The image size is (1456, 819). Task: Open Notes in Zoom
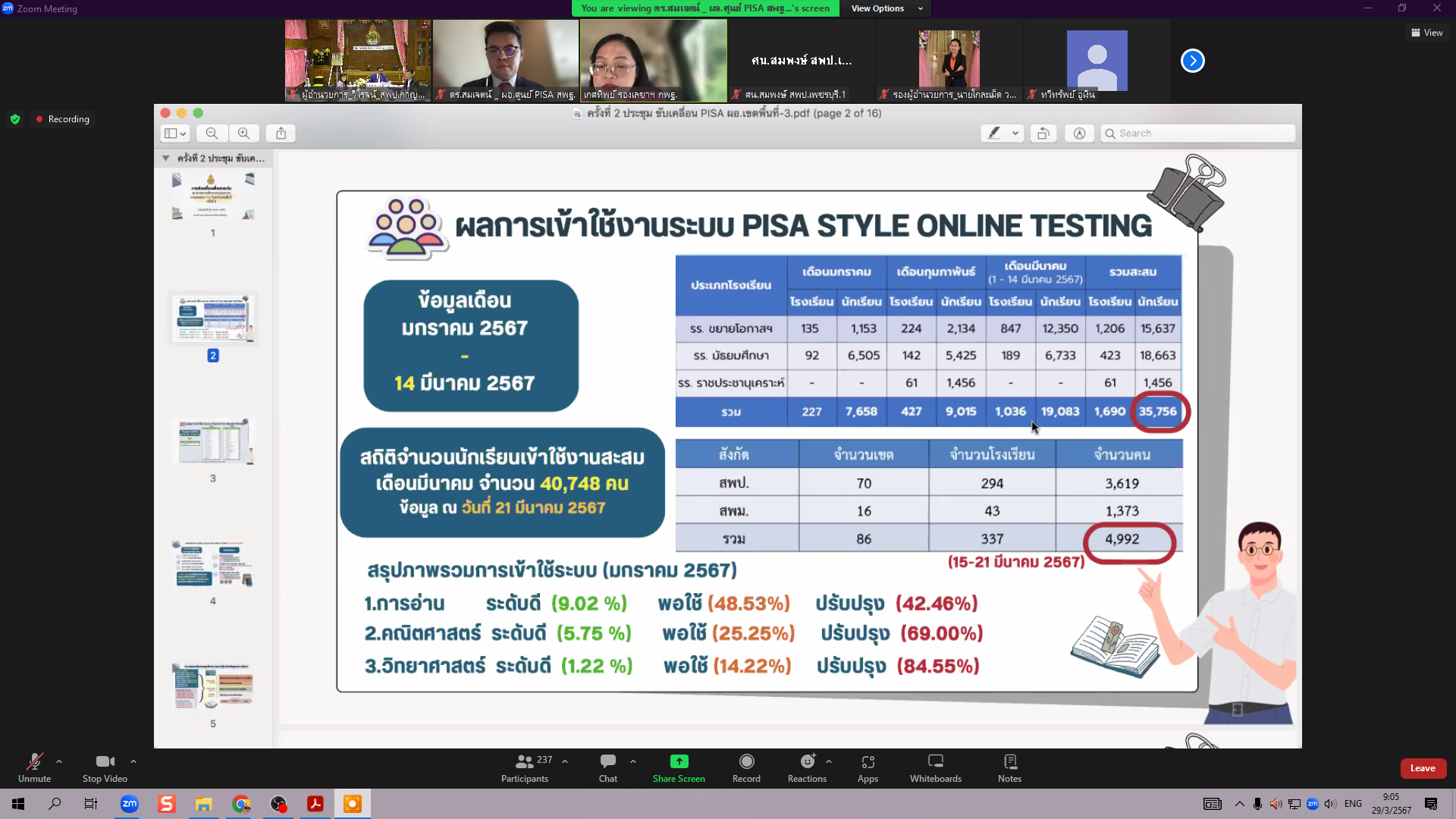point(1009,767)
